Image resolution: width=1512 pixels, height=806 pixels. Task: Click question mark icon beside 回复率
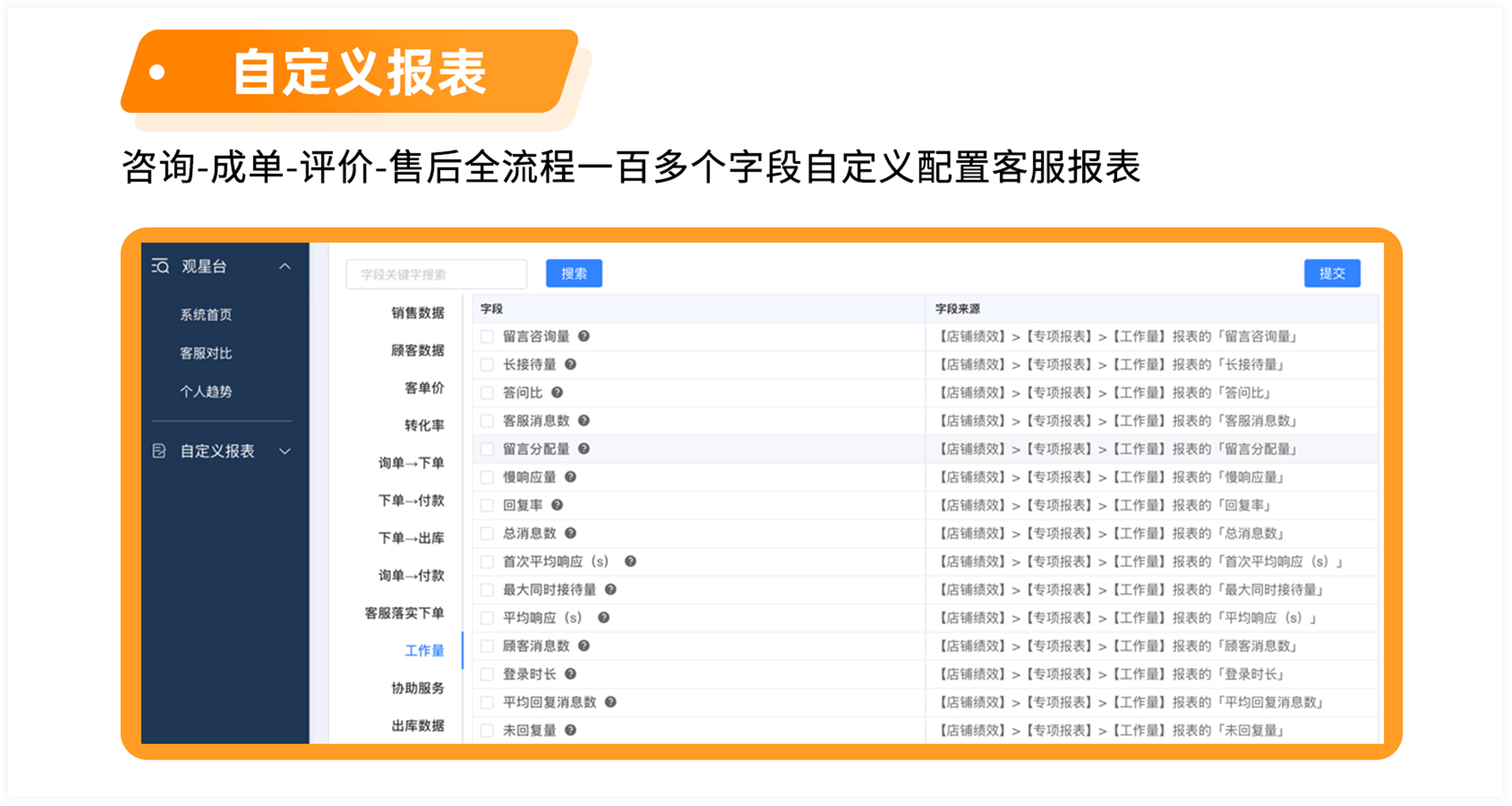pos(557,505)
